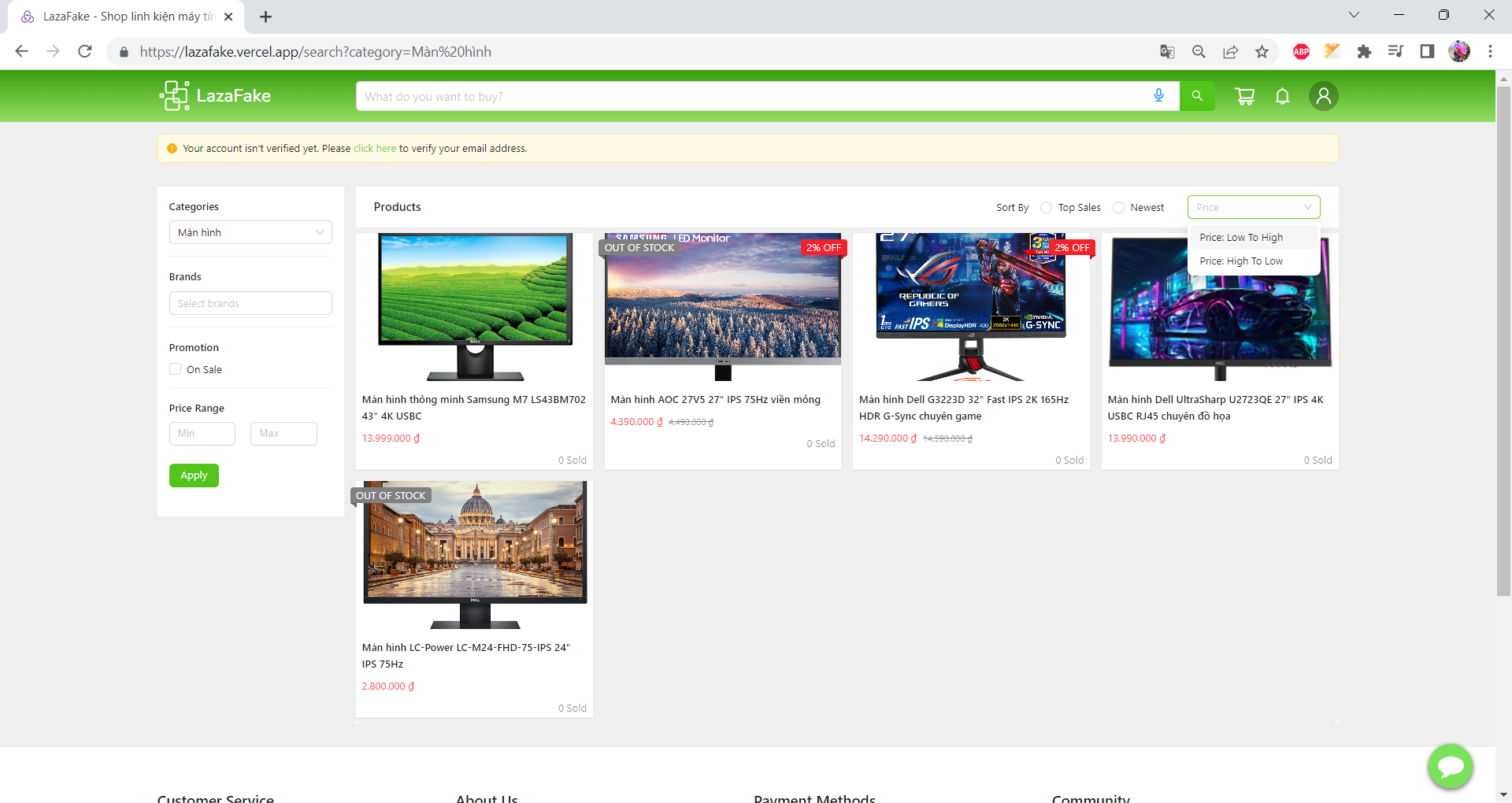The height and width of the screenshot is (803, 1512).
Task: Go back to previous page
Action: click(21, 51)
